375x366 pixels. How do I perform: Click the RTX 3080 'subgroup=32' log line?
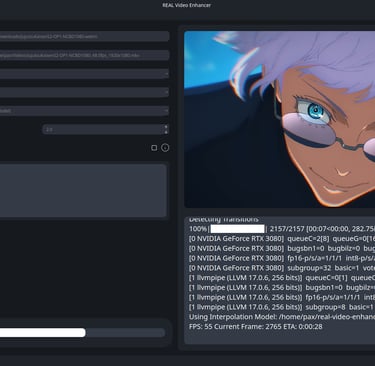click(282, 268)
